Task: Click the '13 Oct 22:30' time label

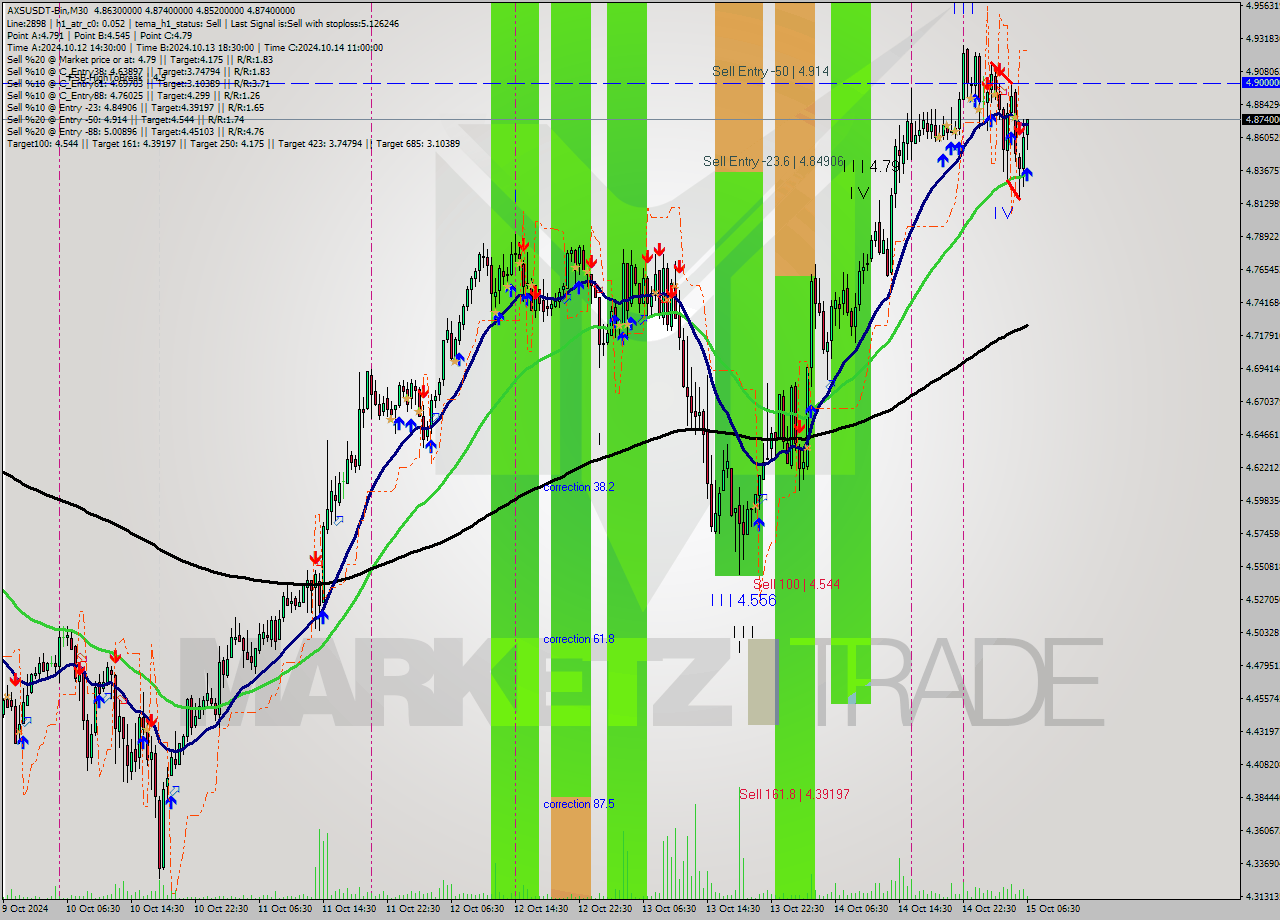Action: (x=796, y=909)
